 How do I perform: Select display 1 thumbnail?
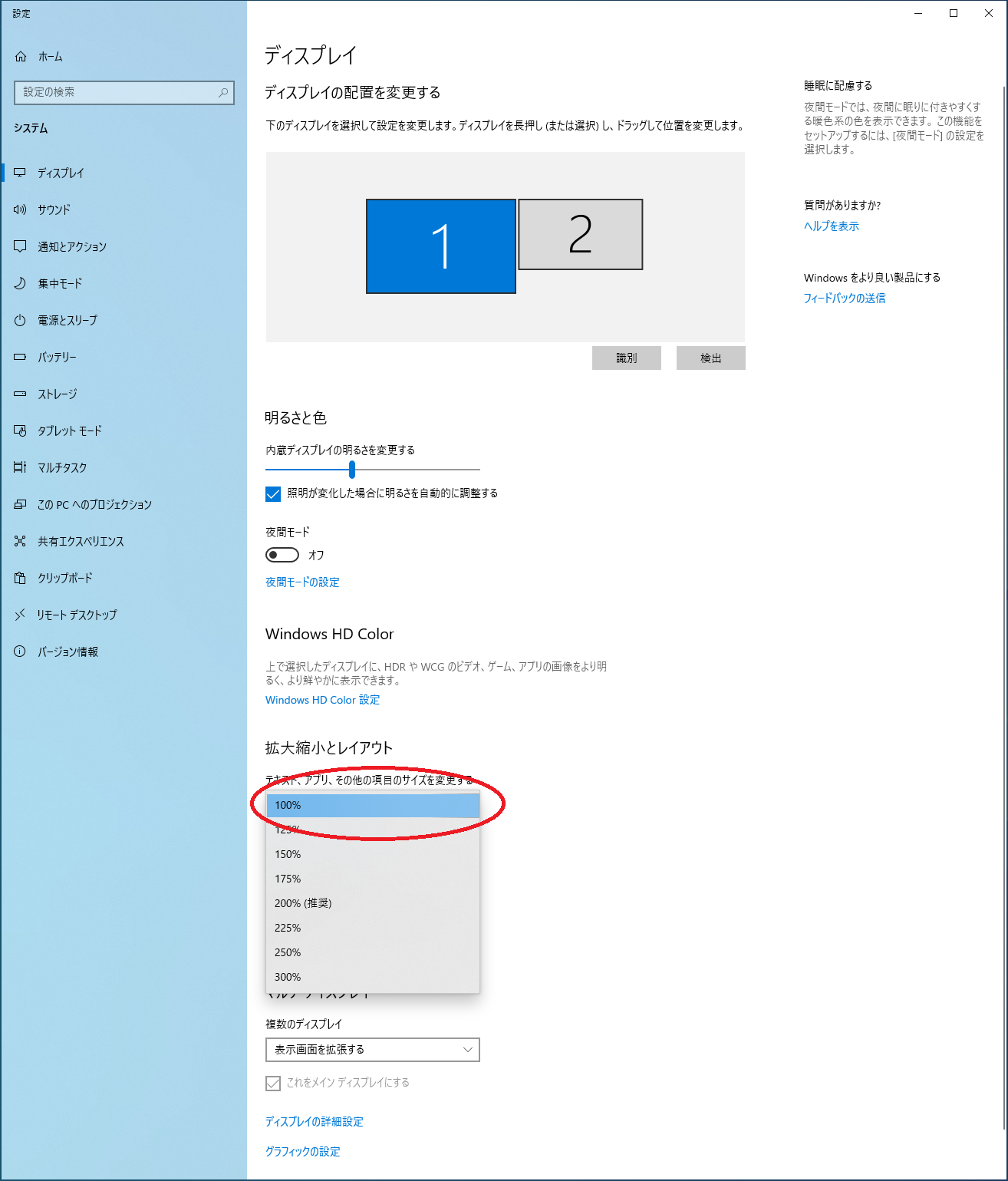(x=441, y=246)
